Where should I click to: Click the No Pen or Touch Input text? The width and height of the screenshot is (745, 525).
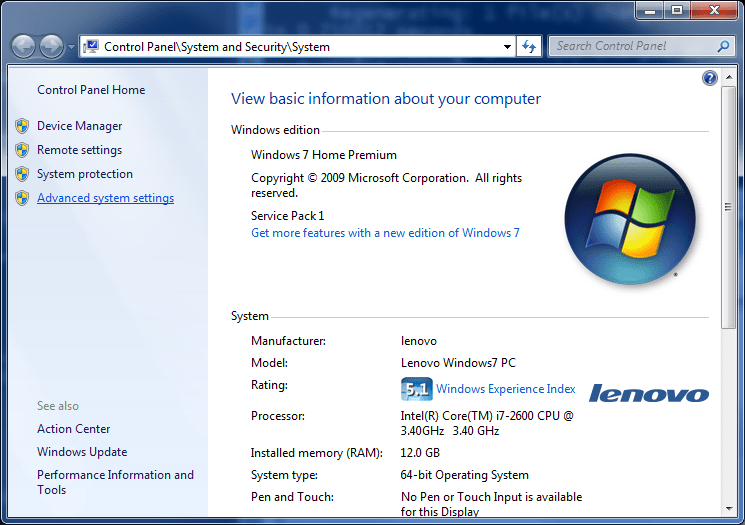[x=491, y=504]
